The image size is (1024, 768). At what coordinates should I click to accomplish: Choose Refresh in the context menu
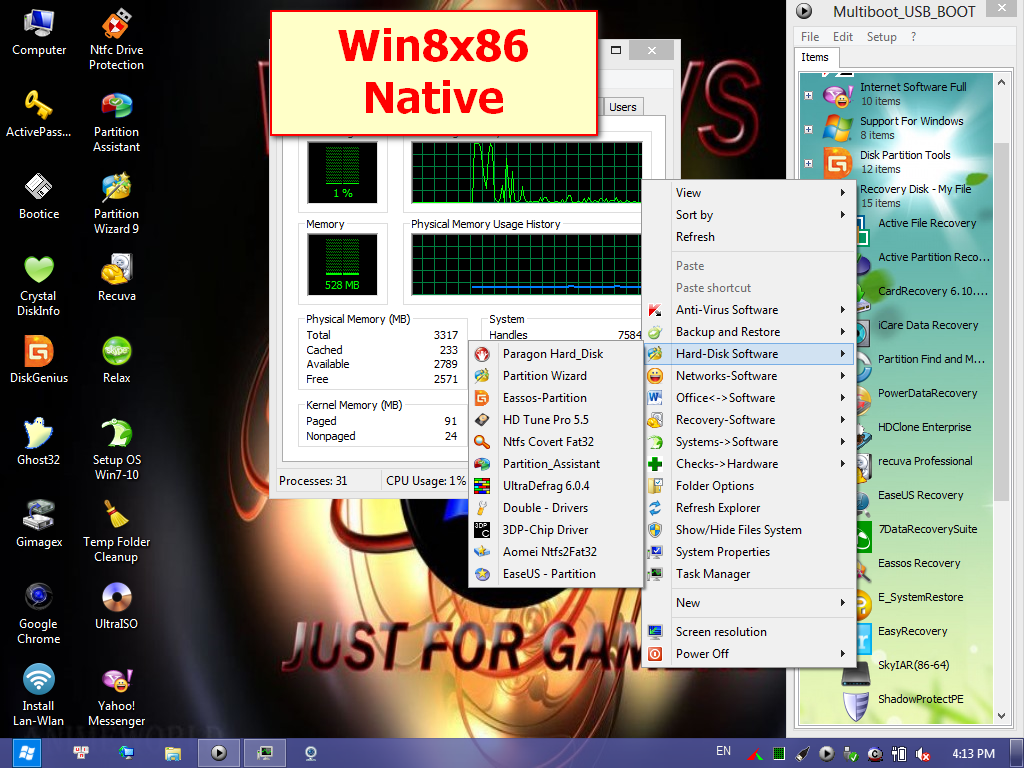748,237
